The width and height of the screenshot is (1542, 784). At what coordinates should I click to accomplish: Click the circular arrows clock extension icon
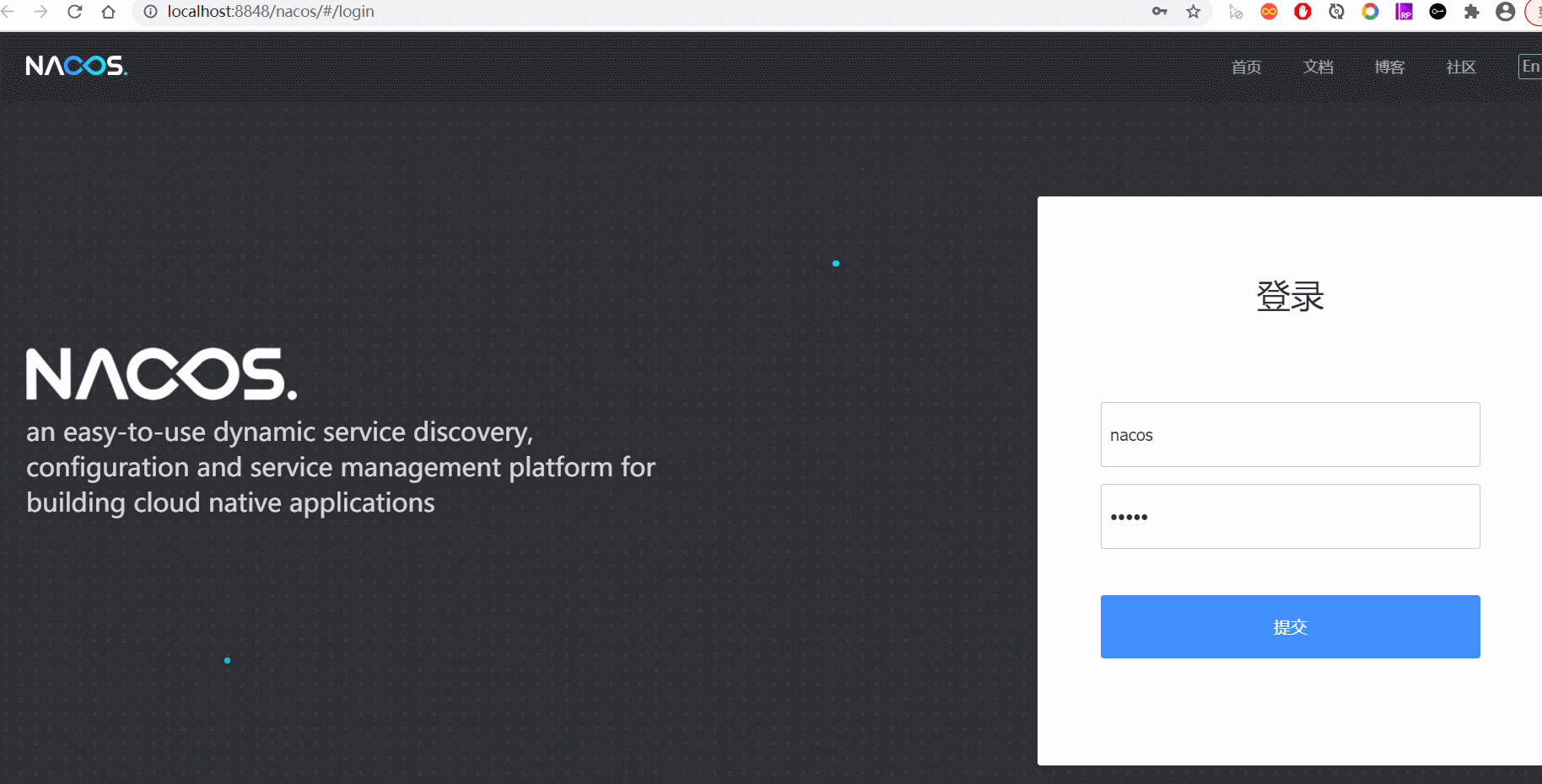[1337, 12]
